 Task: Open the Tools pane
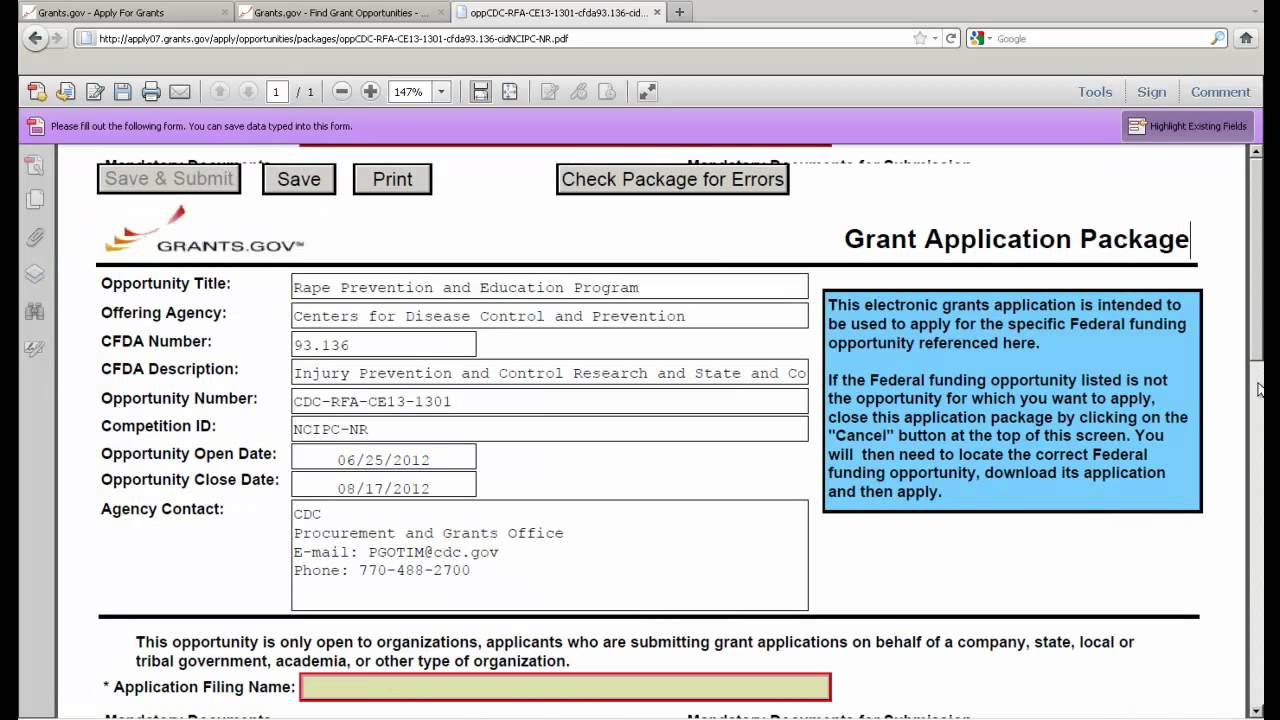tap(1095, 92)
